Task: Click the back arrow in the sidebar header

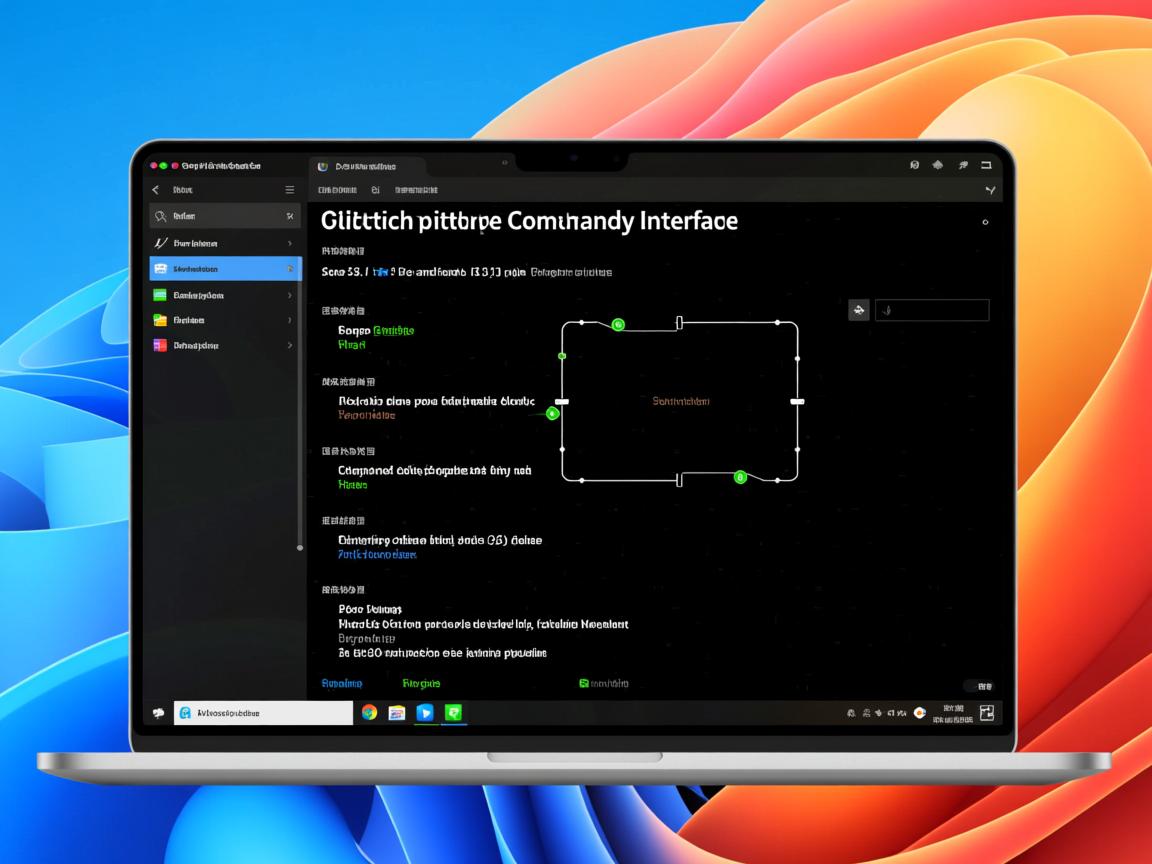Action: coord(156,190)
